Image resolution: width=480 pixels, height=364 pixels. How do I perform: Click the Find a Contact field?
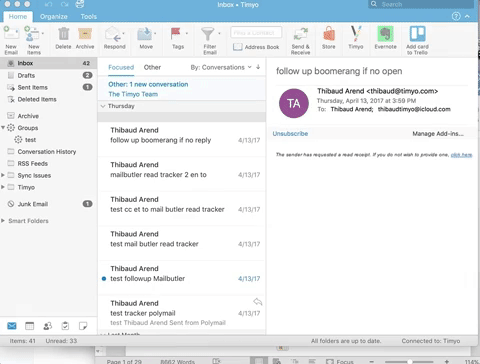click(x=256, y=33)
